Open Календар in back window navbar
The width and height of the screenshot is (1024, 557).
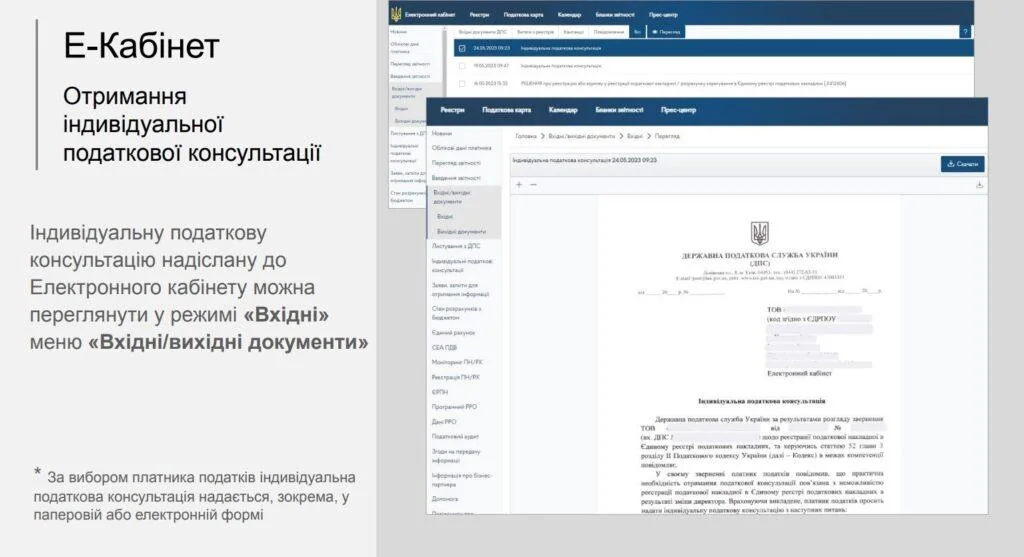569,14
